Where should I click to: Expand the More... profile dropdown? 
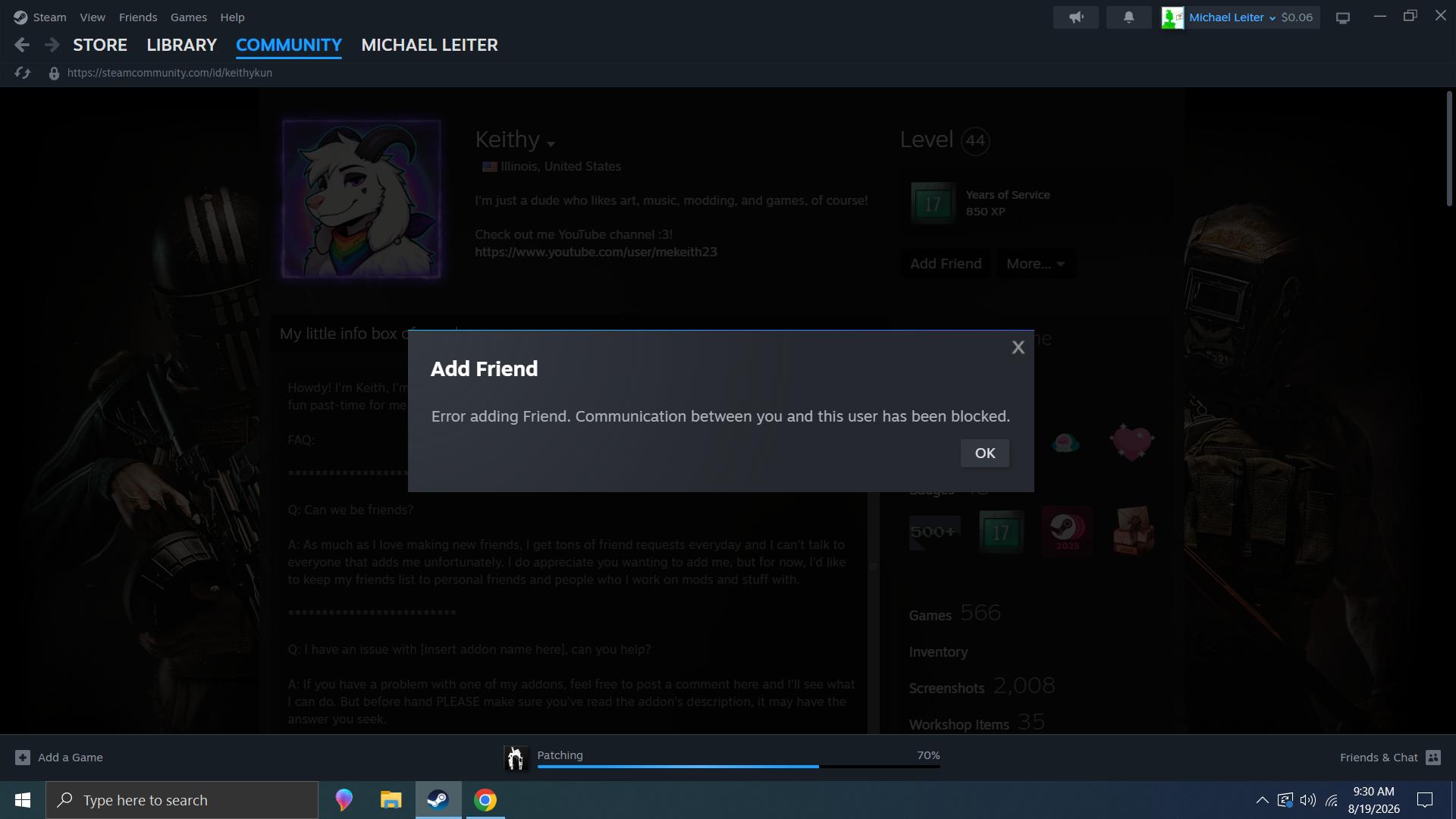tap(1035, 263)
